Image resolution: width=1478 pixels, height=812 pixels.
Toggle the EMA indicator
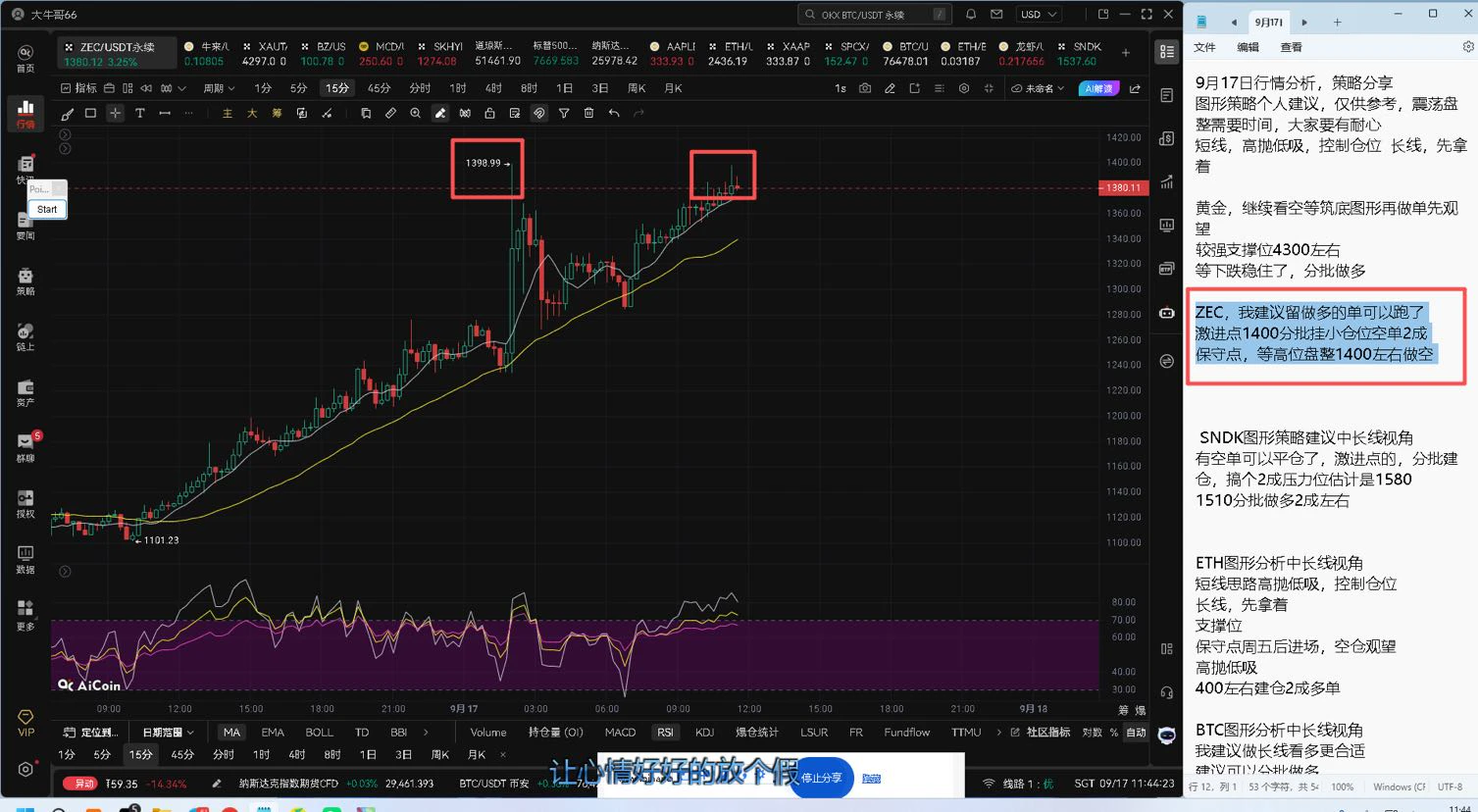[273, 733]
